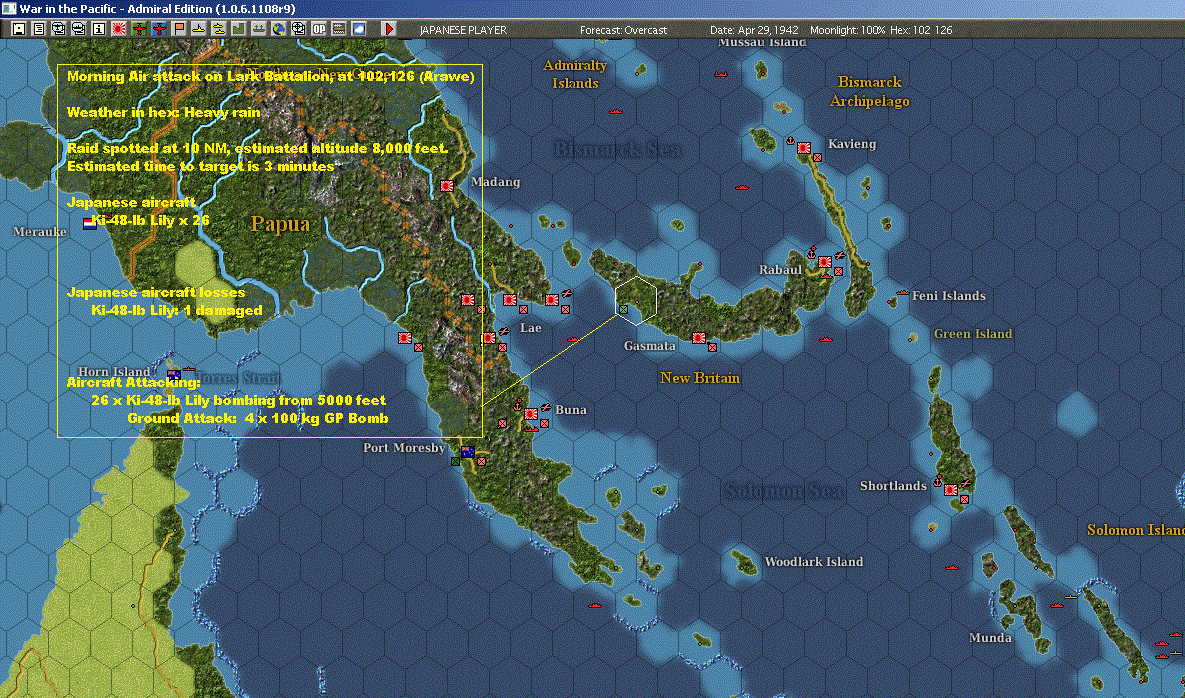The height and width of the screenshot is (698, 1185).
Task: Click the 'Woodlark Island' map label
Action: point(814,562)
